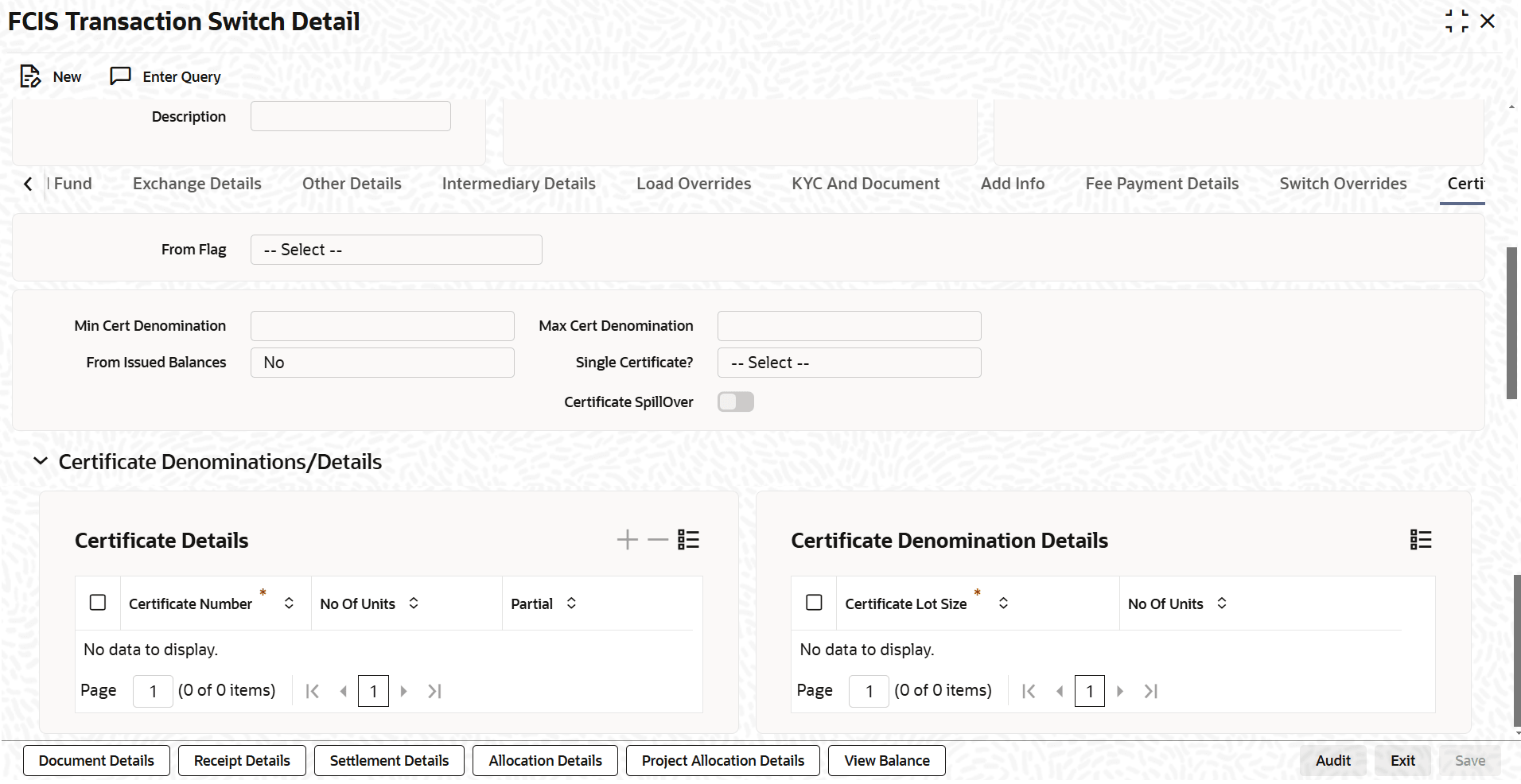Switch to the Other Details tab
1521x784 pixels.
click(352, 184)
